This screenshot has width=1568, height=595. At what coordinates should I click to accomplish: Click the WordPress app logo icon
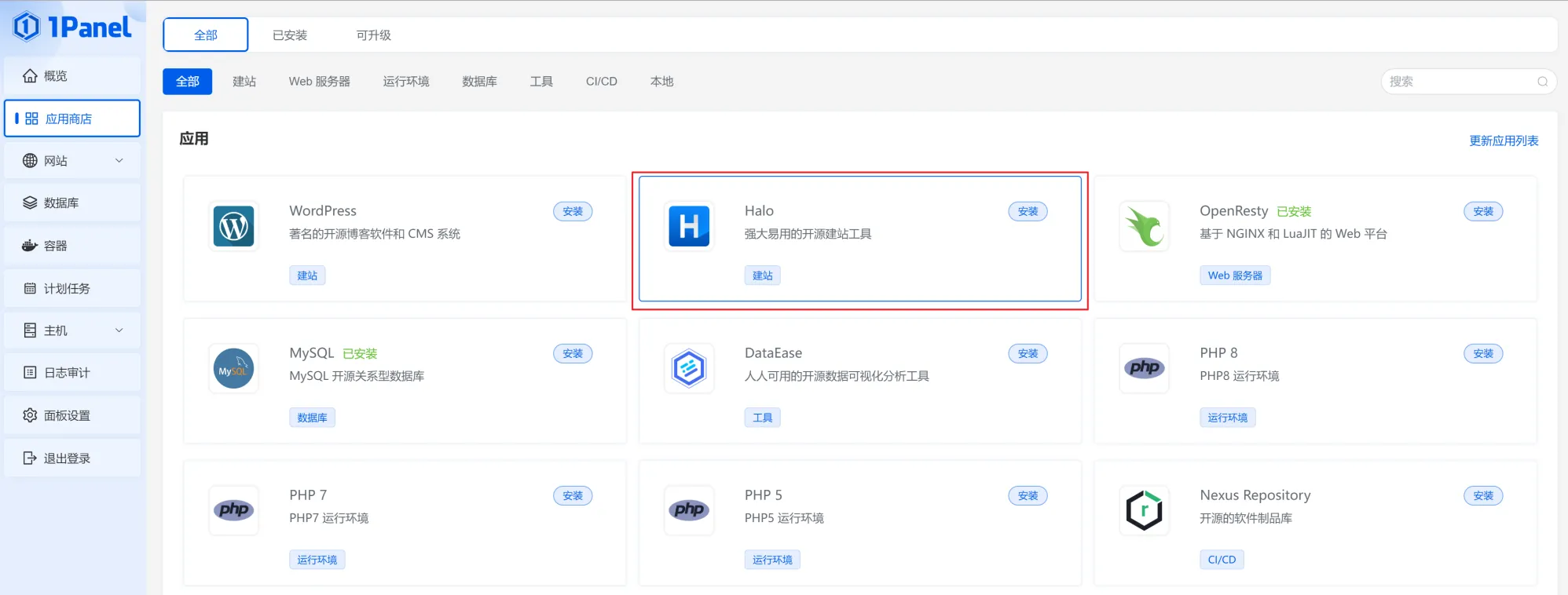[x=233, y=226]
